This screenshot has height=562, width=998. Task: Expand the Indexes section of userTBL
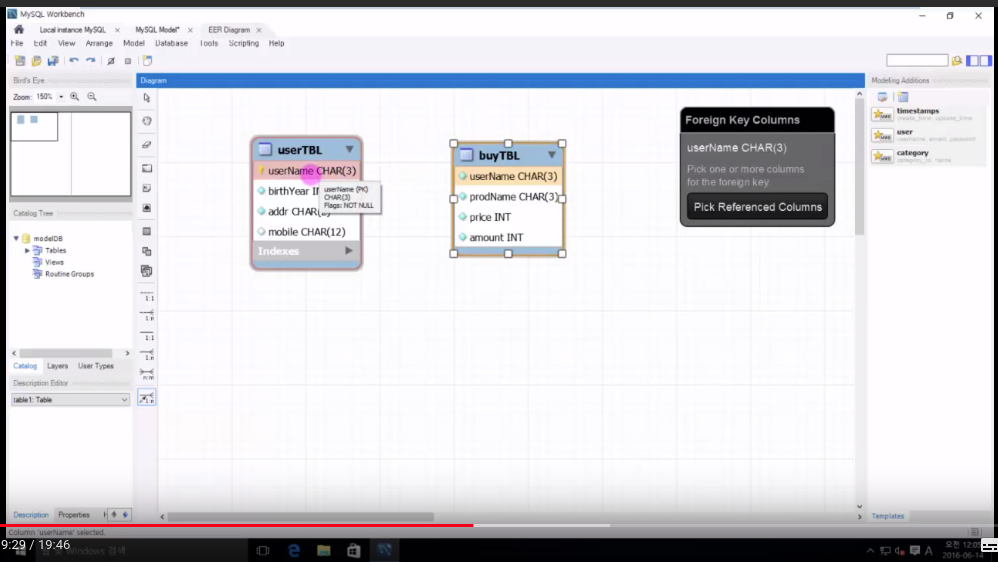pyautogui.click(x=349, y=251)
